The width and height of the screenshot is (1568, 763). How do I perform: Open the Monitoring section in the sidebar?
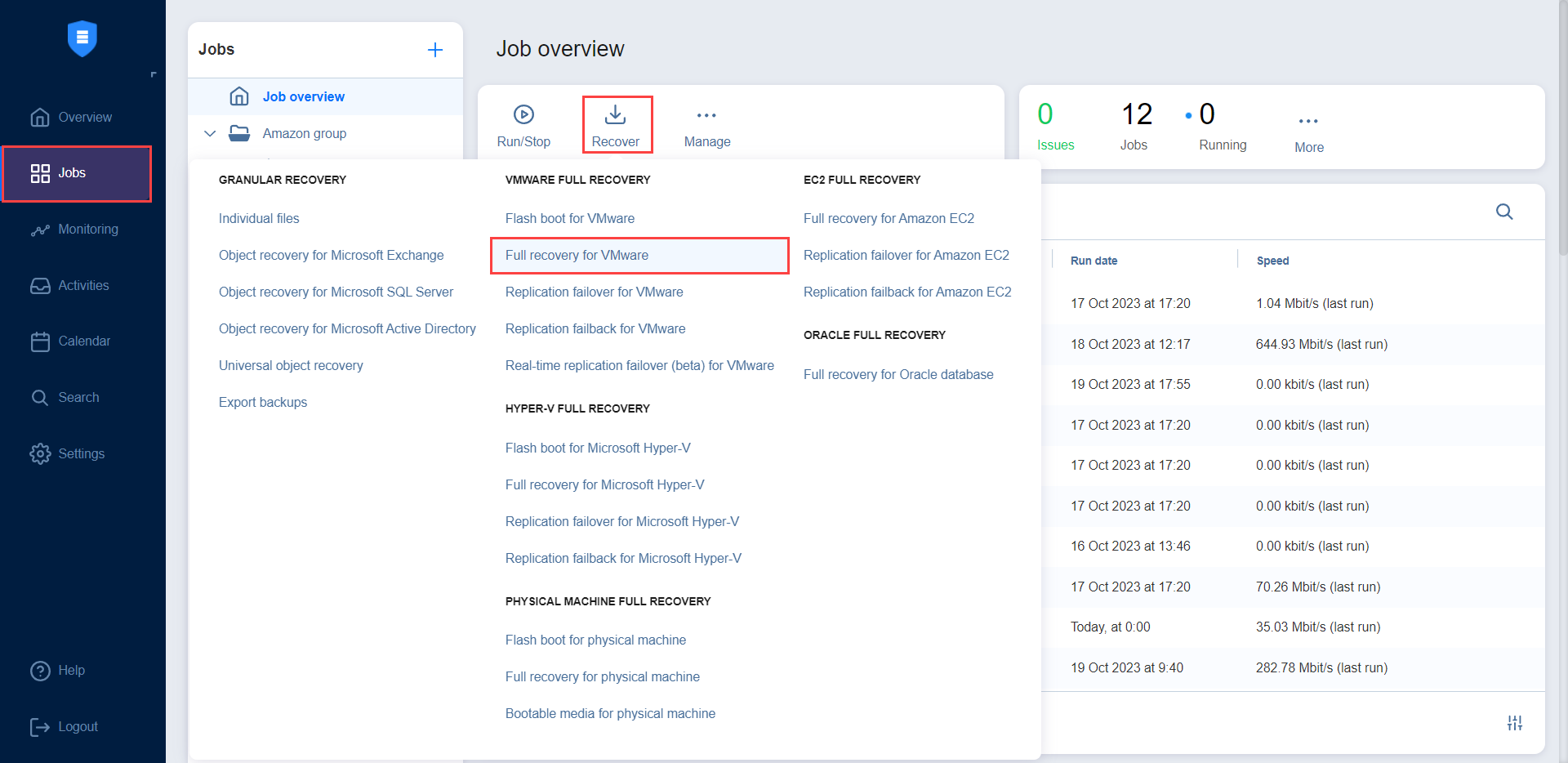[x=87, y=229]
